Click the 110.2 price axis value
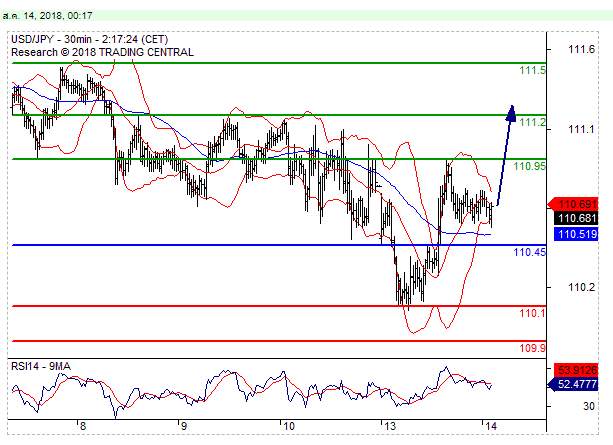Image resolution: width=613 pixels, height=445 pixels. click(581, 287)
